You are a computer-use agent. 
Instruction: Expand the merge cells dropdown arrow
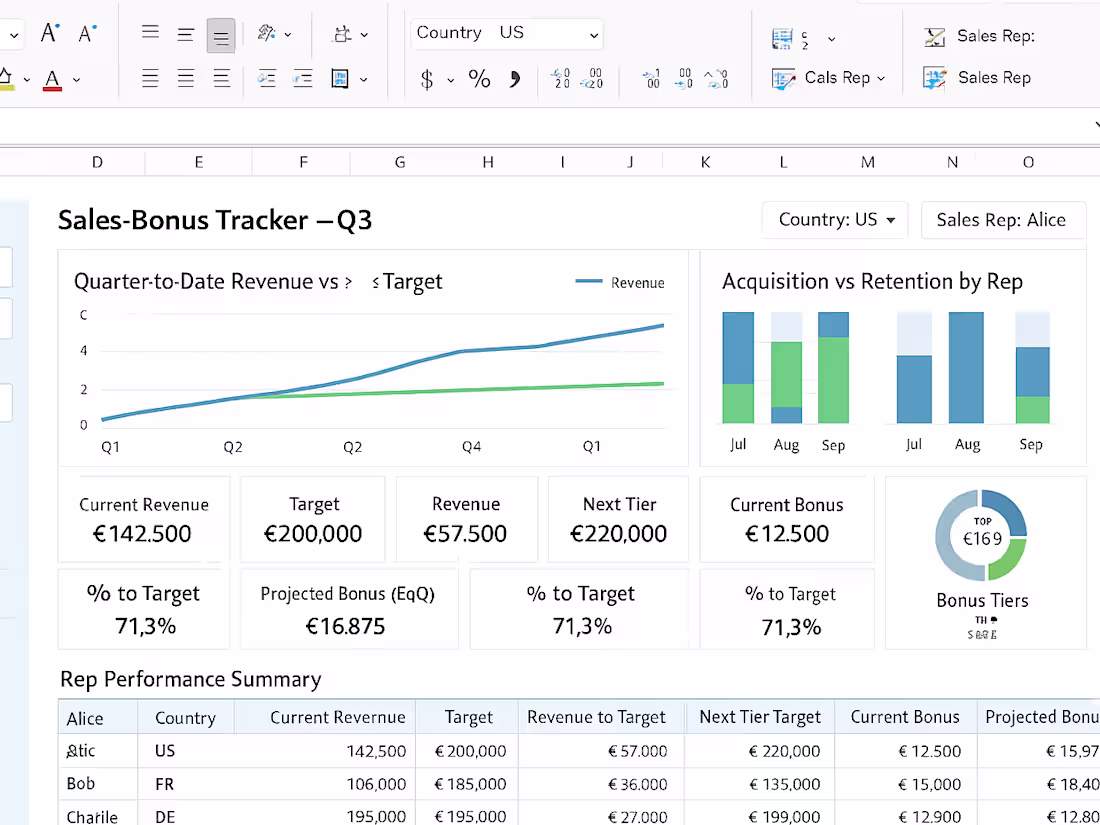click(363, 80)
